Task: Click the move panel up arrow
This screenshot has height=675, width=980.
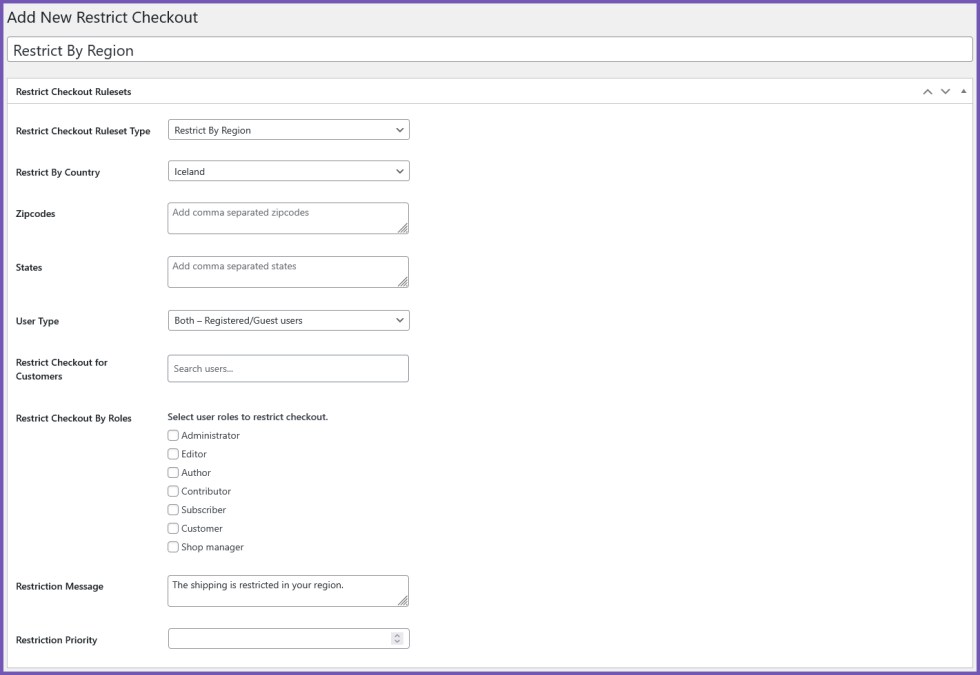Action: (x=928, y=89)
